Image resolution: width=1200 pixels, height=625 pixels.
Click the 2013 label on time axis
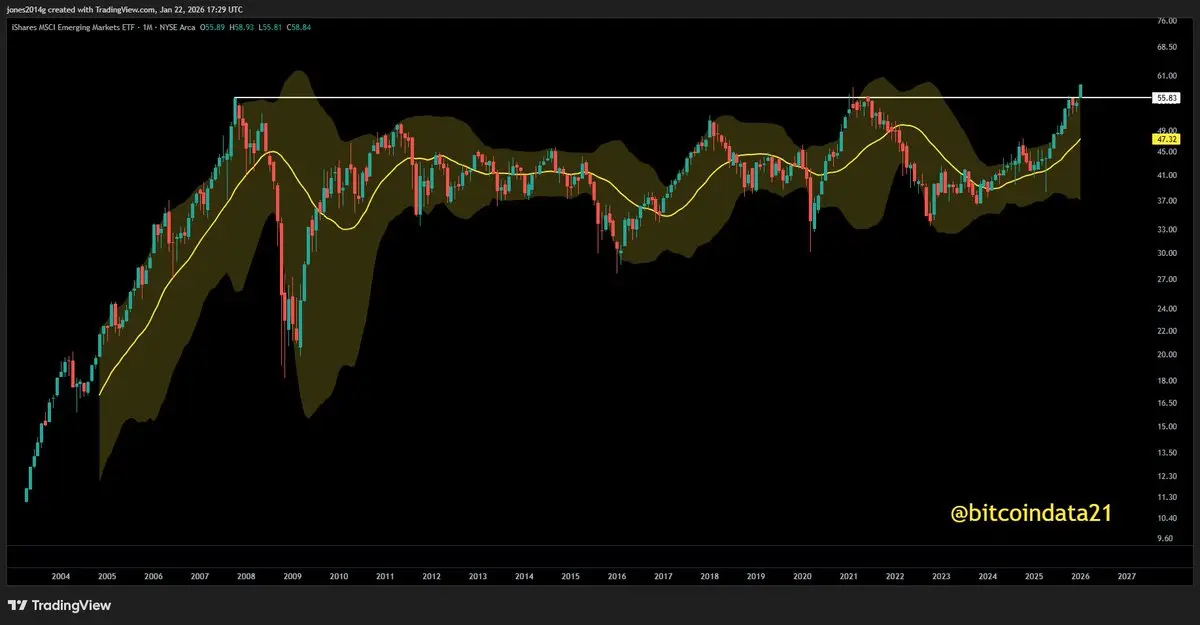(x=478, y=577)
